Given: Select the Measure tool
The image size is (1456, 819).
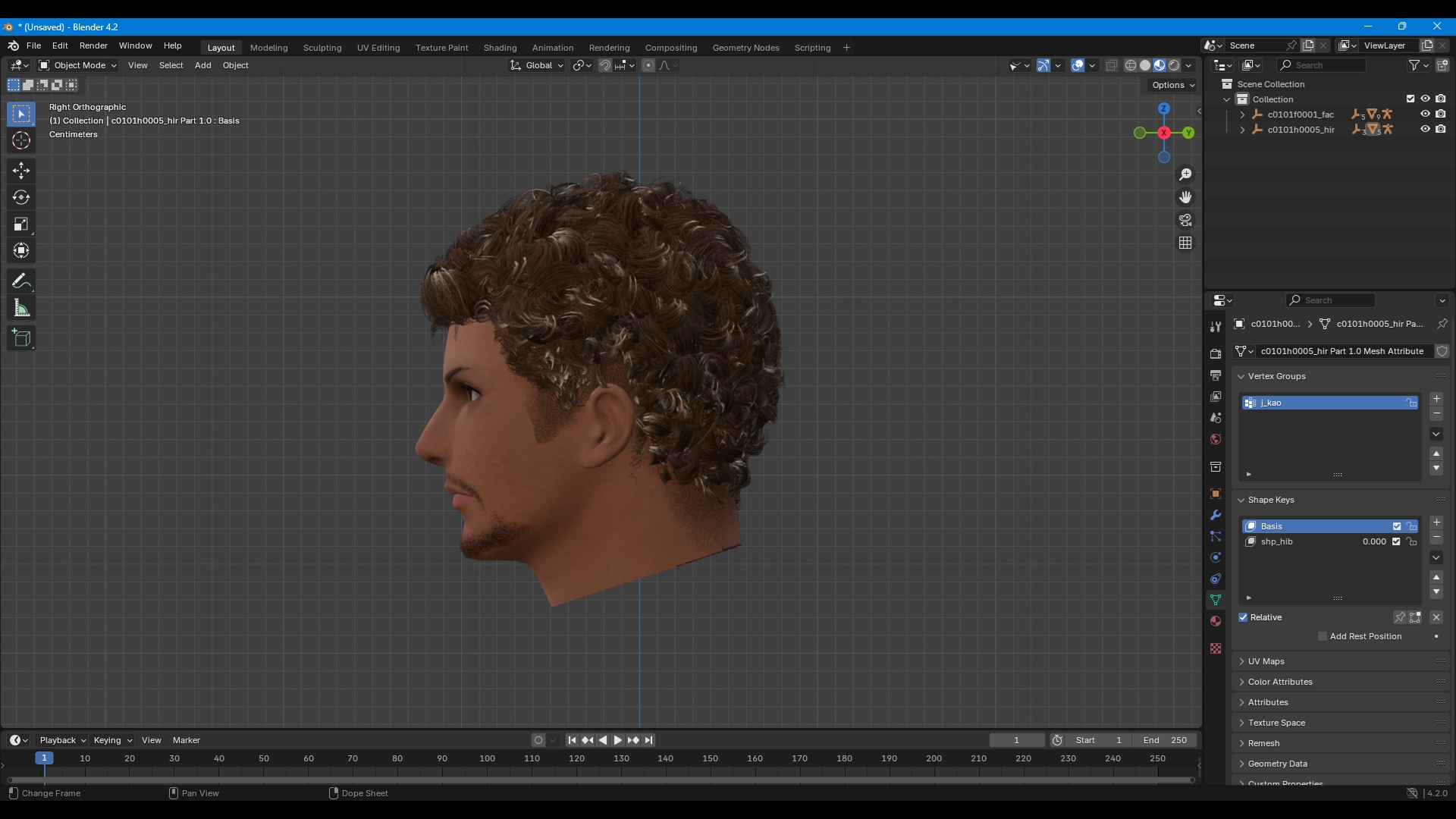Looking at the screenshot, I should pyautogui.click(x=21, y=309).
